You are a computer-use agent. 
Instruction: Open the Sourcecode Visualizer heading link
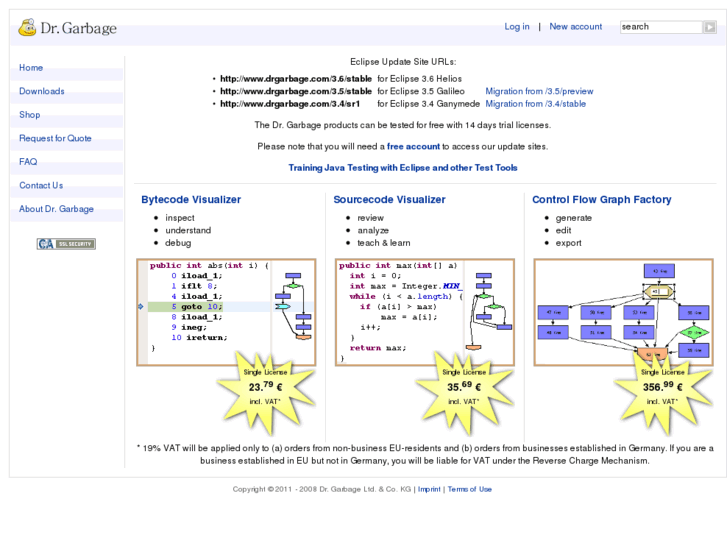389,199
